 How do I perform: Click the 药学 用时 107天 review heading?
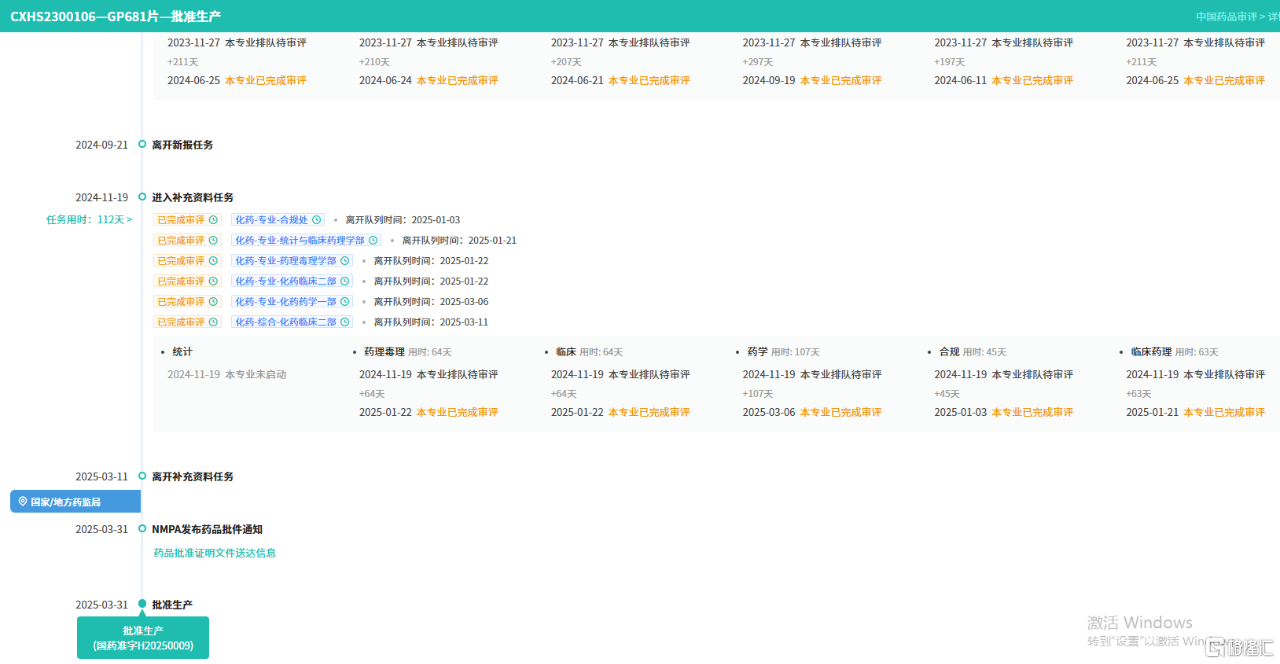pos(783,352)
